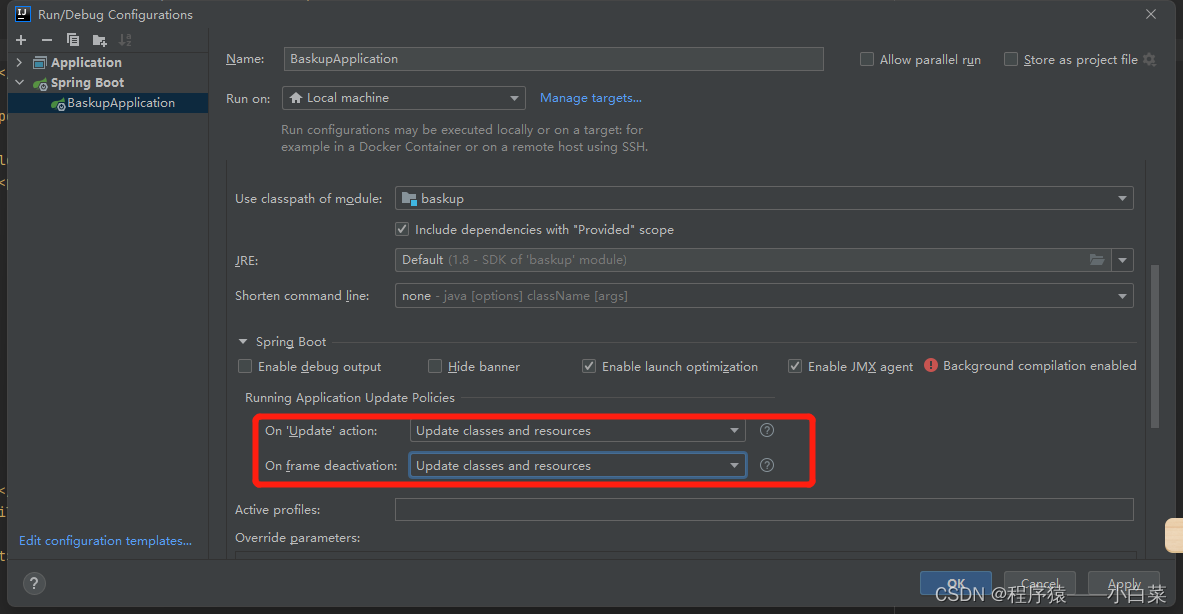Enable debug output checkbox
Image resolution: width=1183 pixels, height=614 pixels.
pyautogui.click(x=244, y=366)
